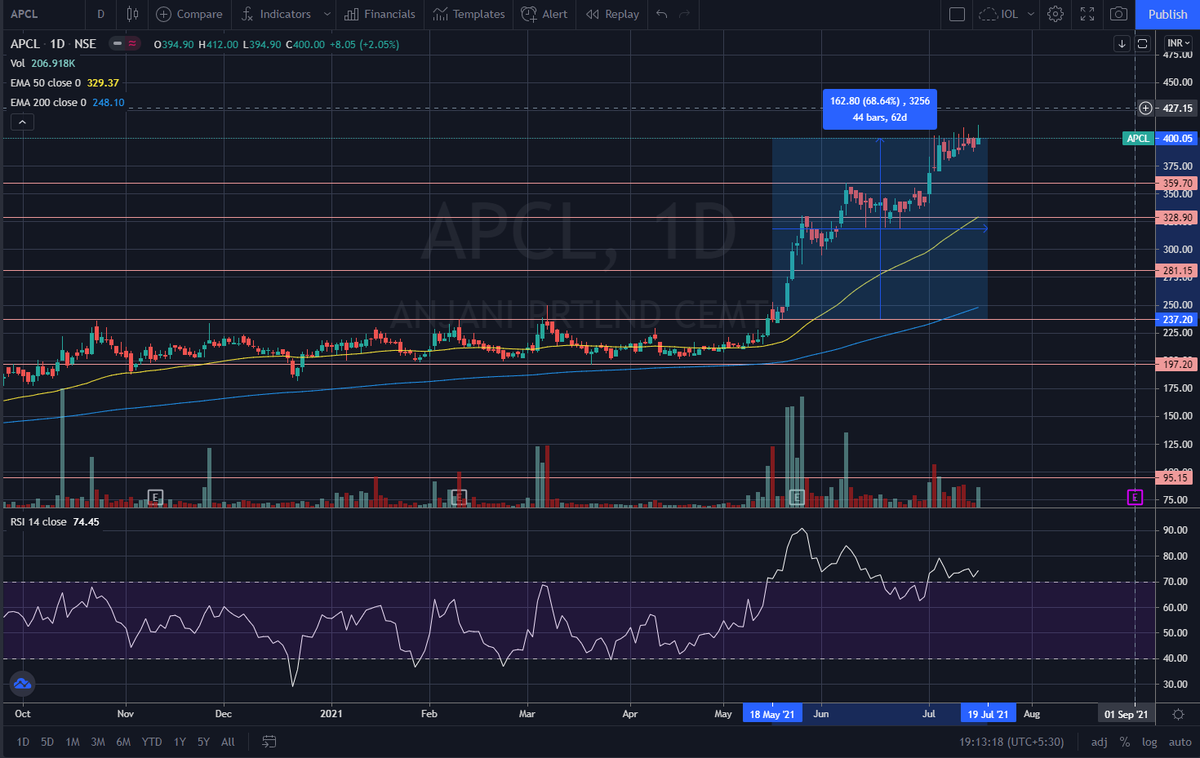Toggle log scale
The width and height of the screenshot is (1200, 758).
pyautogui.click(x=1148, y=742)
